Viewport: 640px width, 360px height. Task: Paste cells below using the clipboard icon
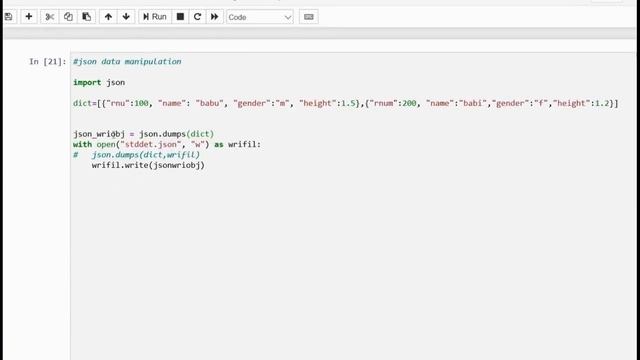(87, 17)
